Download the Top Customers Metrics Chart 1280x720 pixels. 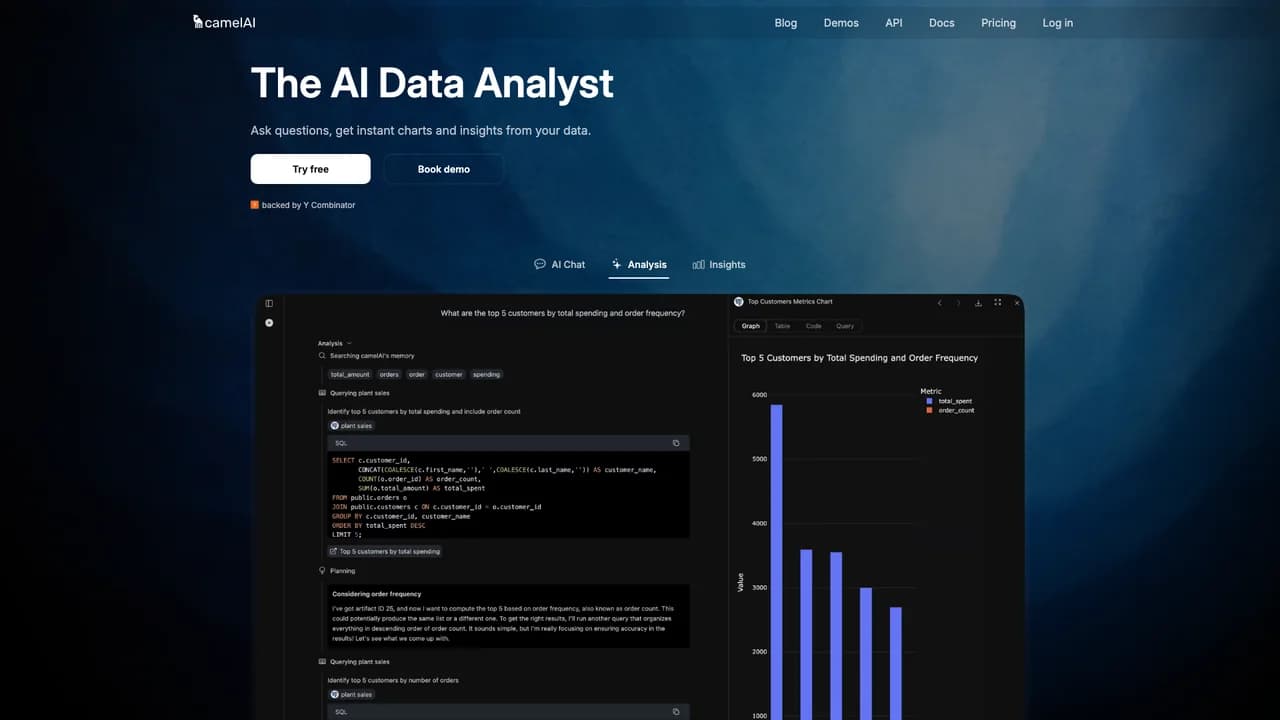(979, 302)
